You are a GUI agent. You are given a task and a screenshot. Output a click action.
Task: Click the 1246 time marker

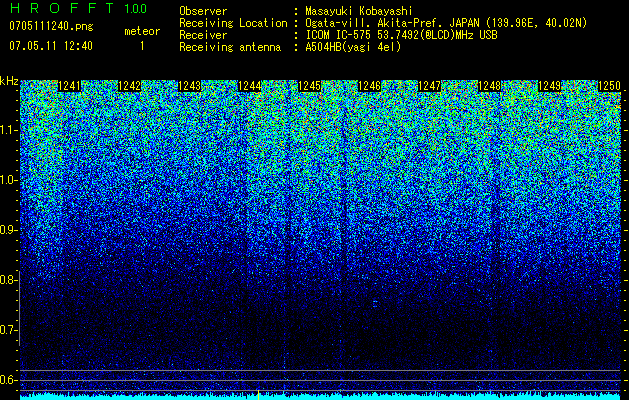(x=369, y=86)
